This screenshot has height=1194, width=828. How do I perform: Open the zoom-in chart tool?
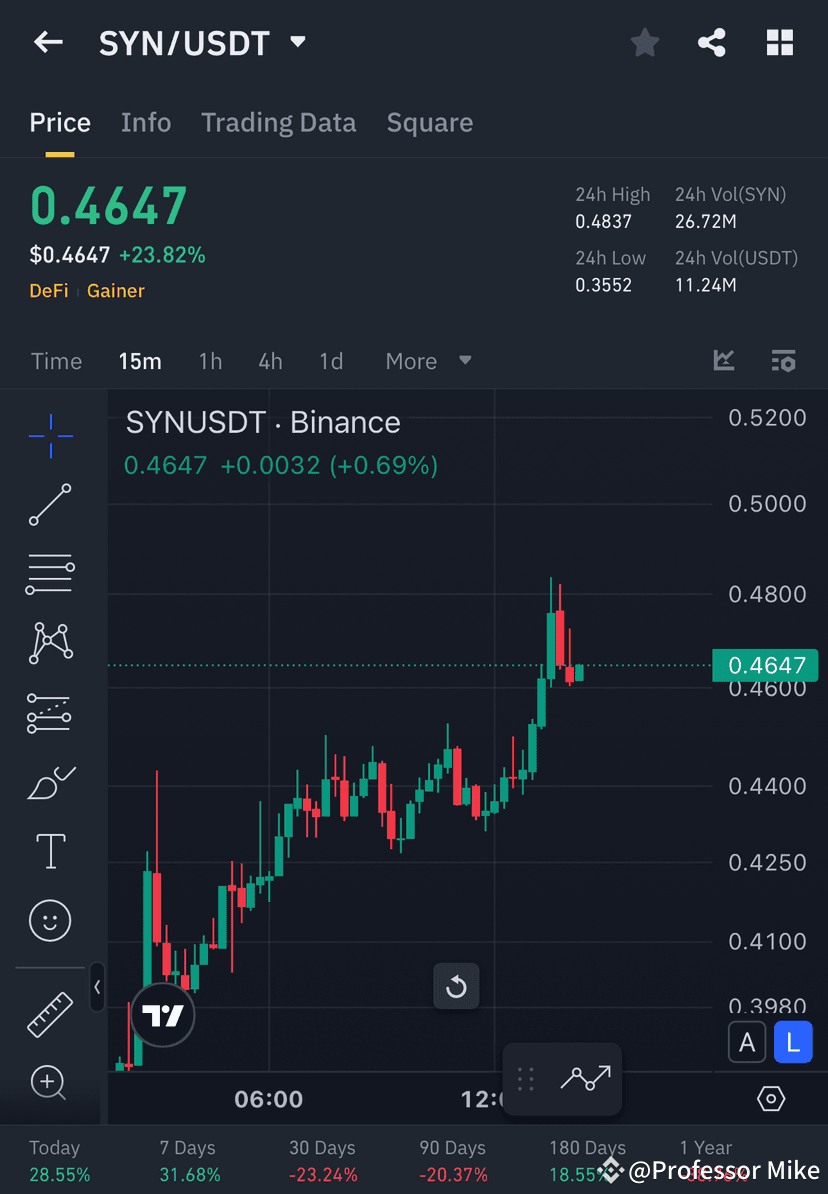(x=50, y=1083)
